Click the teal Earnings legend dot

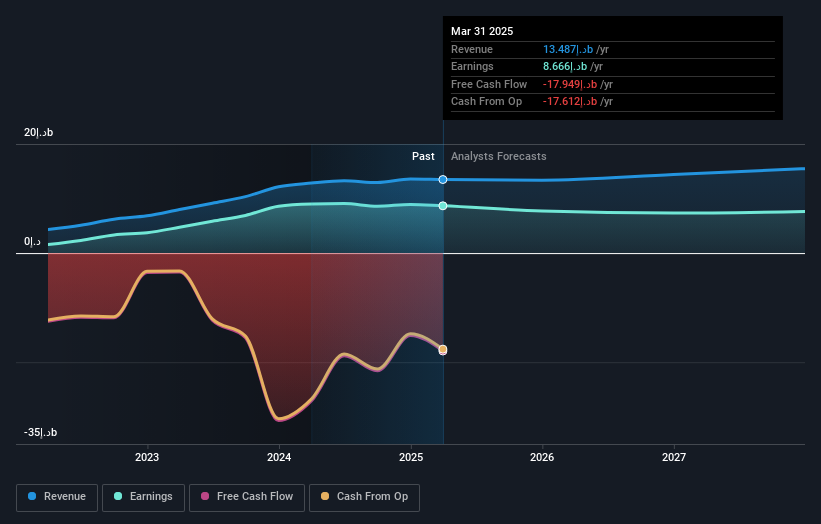pos(118,496)
